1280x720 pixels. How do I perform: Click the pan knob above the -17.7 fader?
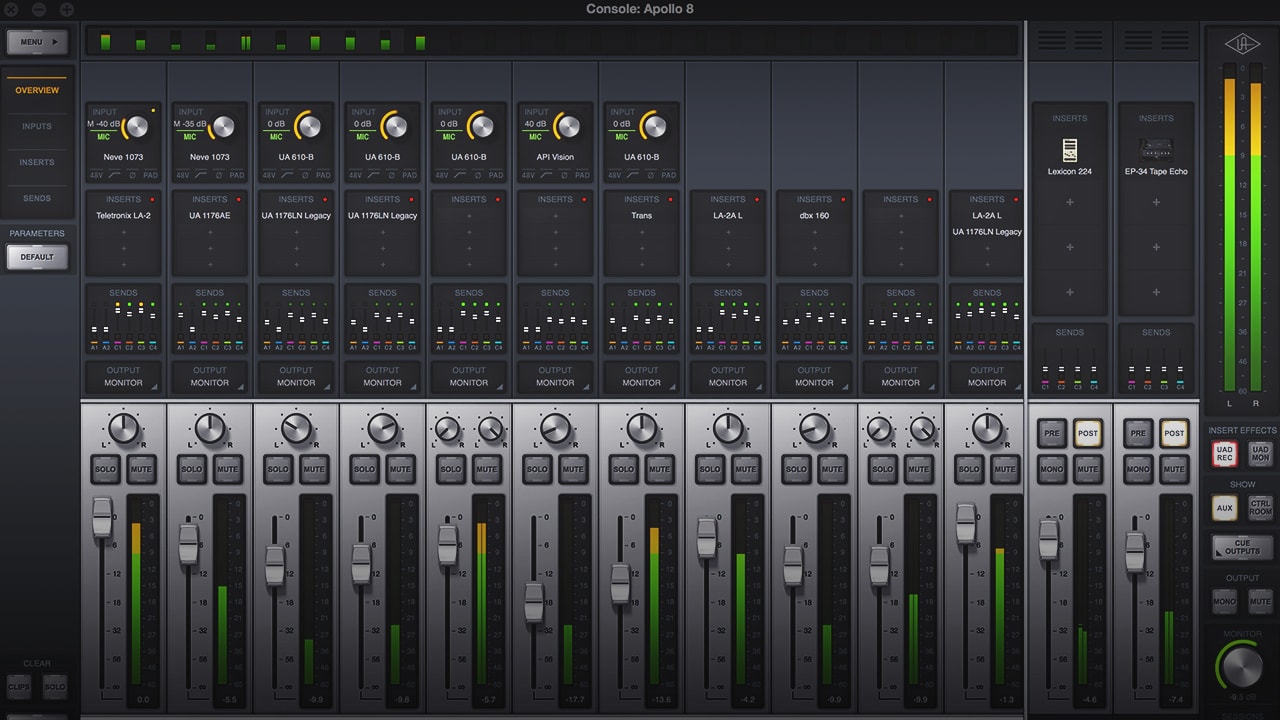(x=555, y=429)
